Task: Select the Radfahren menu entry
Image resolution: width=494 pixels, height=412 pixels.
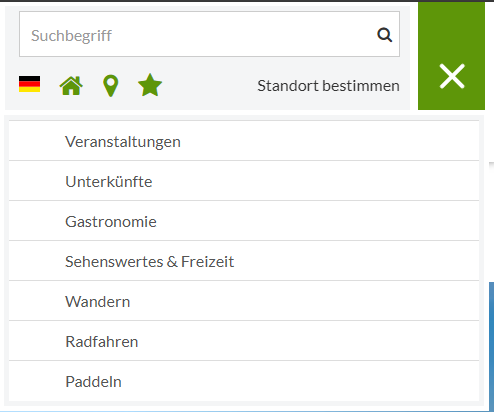Action: click(244, 341)
